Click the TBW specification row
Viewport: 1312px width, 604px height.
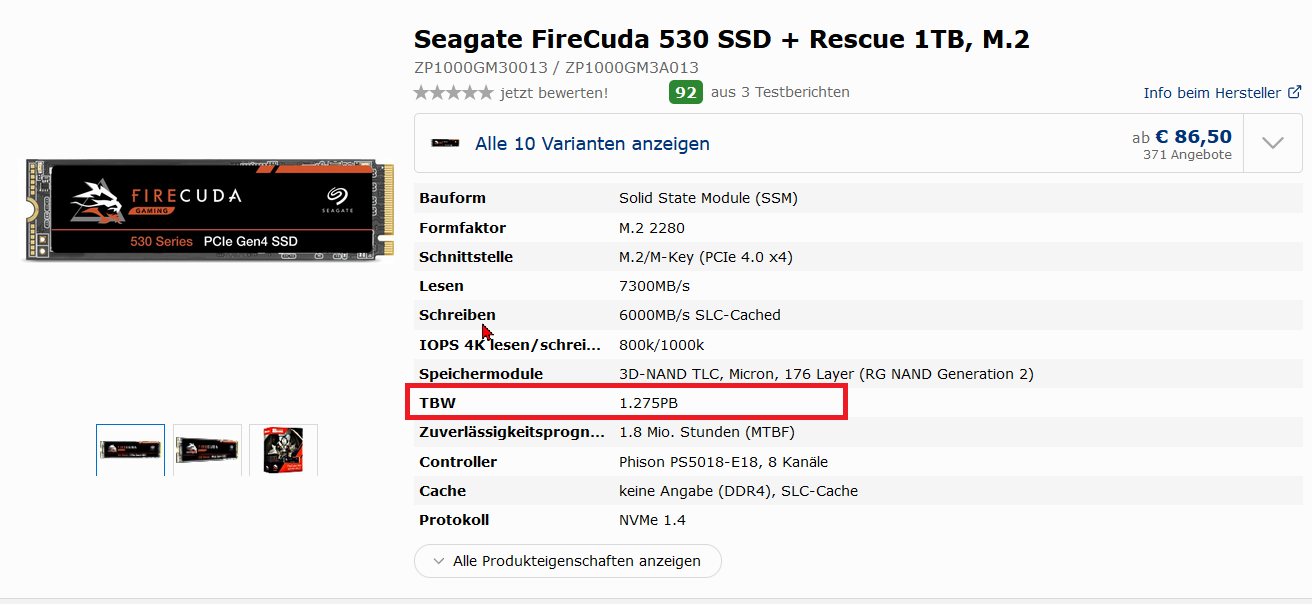(627, 403)
